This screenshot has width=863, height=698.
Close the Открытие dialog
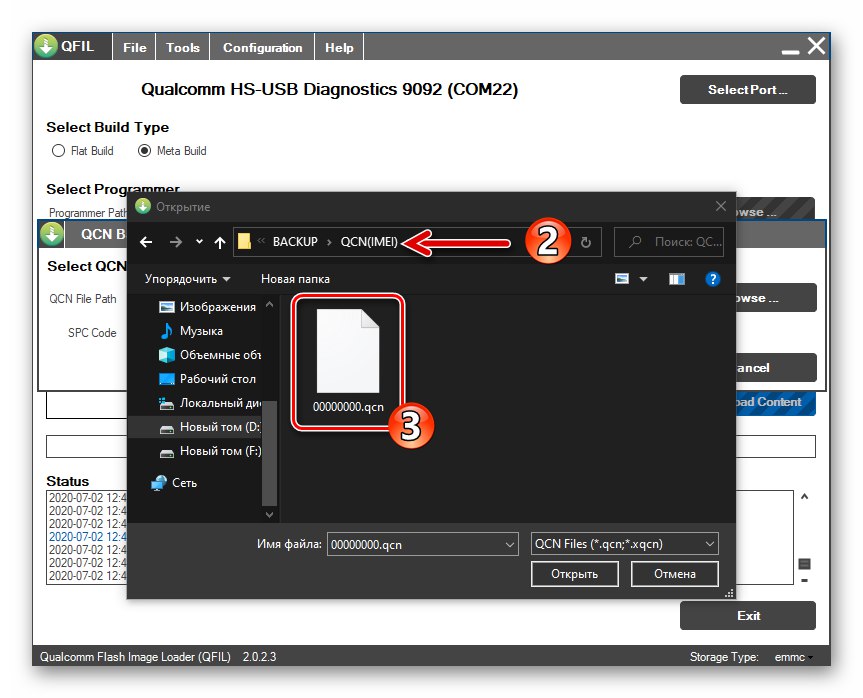[720, 206]
